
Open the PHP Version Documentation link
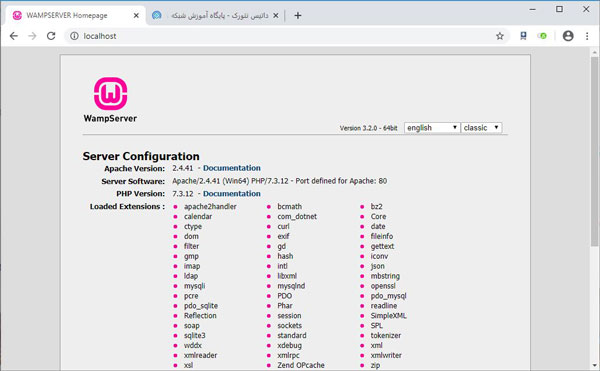tap(232, 194)
